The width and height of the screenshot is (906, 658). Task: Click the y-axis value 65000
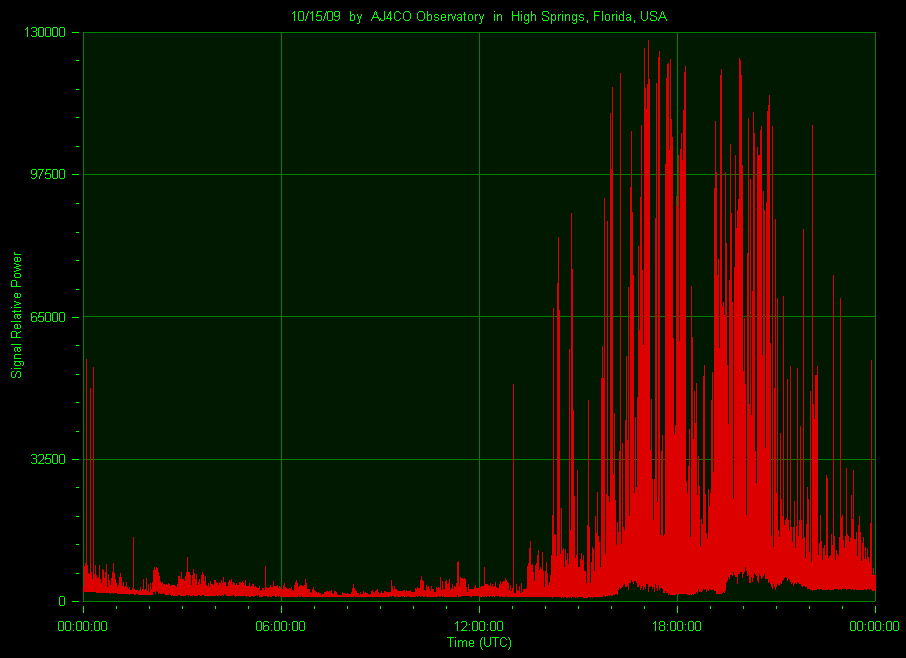48,317
